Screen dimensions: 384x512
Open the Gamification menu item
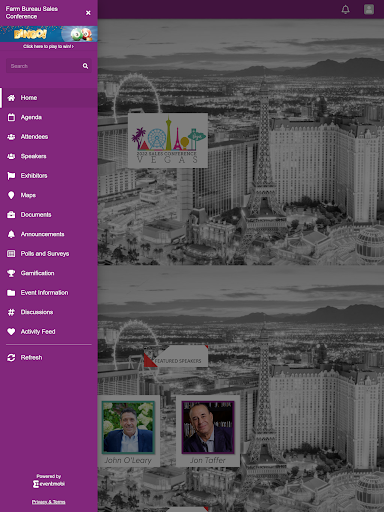point(49,273)
